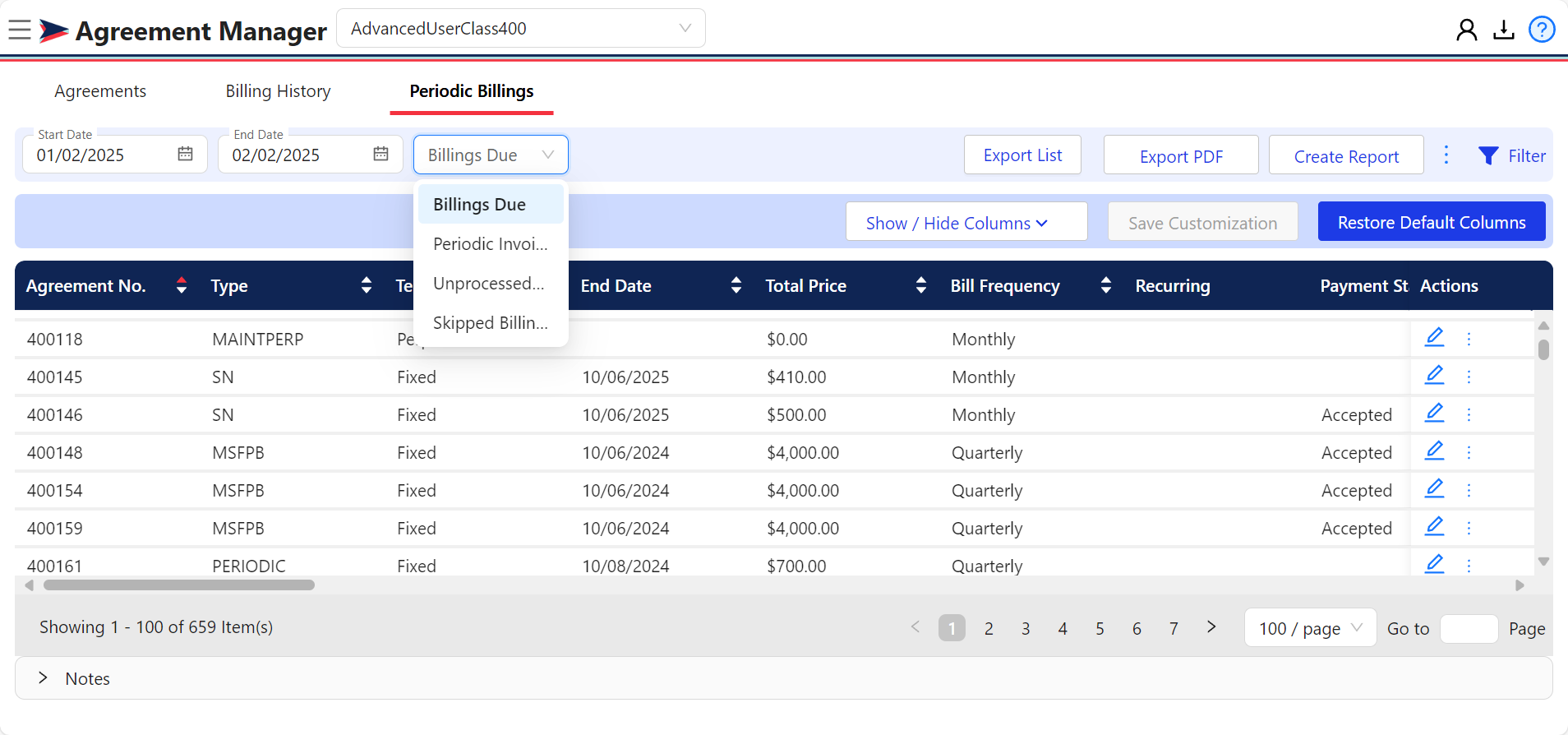The width and height of the screenshot is (1568, 735).
Task: Click the Start Date input field
Action: coord(115,155)
